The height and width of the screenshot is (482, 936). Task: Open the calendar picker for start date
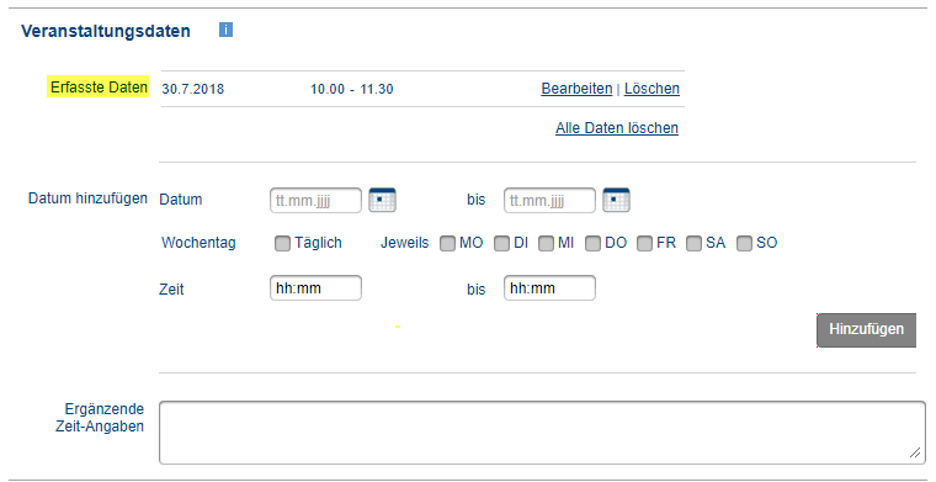click(x=382, y=199)
